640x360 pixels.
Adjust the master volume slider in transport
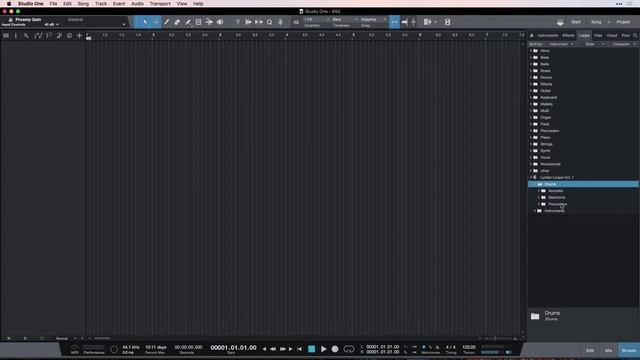(x=492, y=352)
